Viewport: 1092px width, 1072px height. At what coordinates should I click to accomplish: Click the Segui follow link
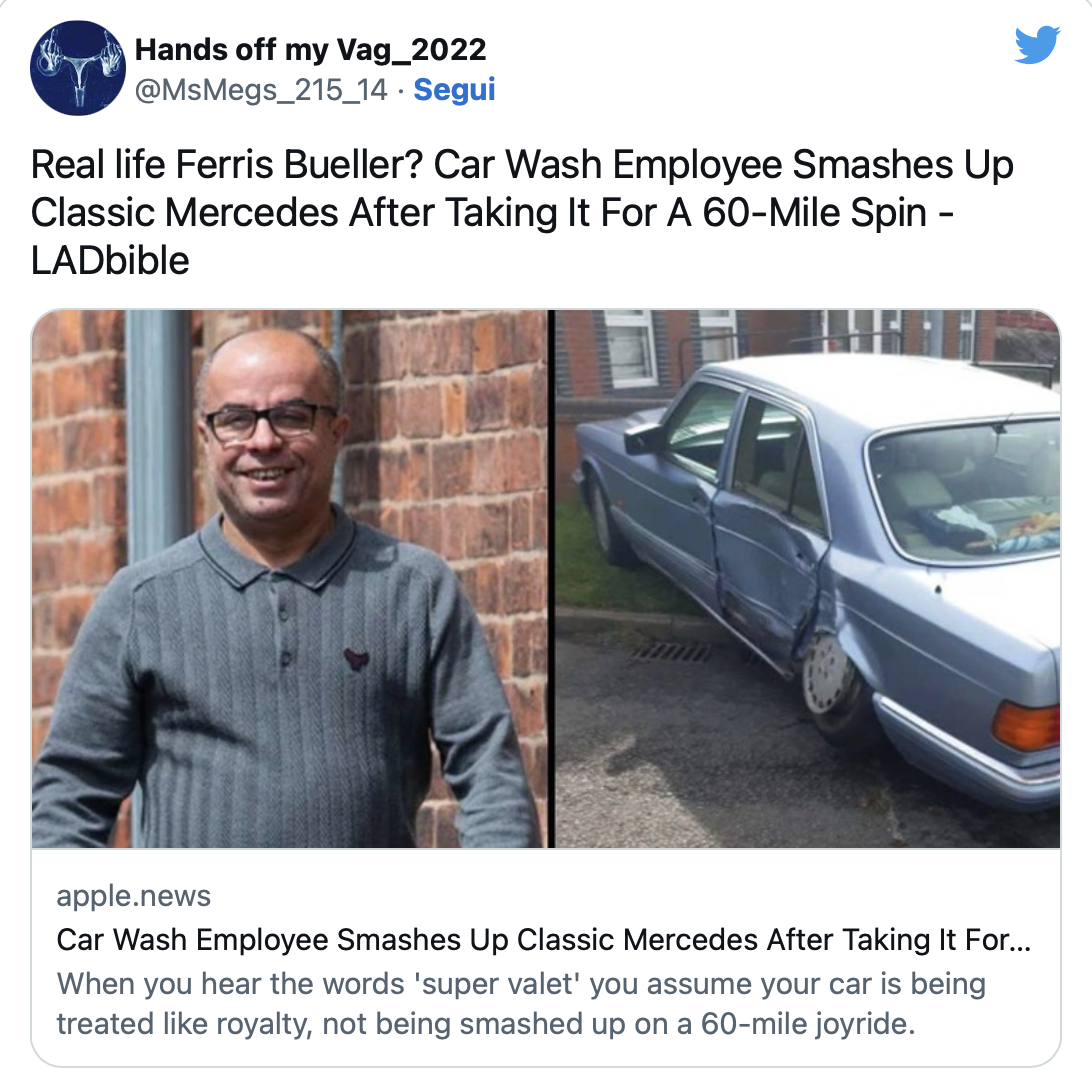(454, 90)
